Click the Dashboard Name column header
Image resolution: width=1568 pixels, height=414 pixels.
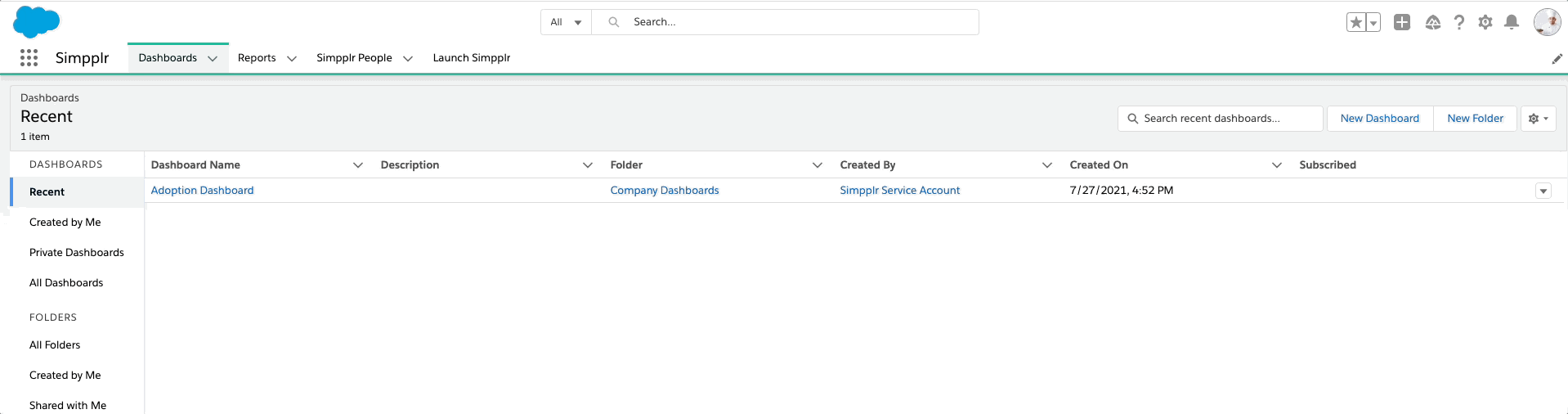(x=195, y=165)
